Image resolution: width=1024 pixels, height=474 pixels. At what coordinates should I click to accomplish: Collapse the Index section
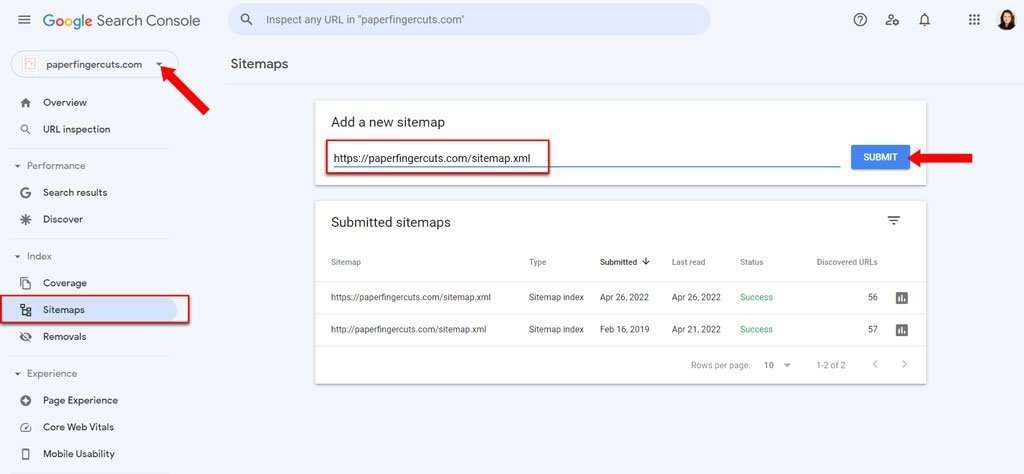point(18,257)
